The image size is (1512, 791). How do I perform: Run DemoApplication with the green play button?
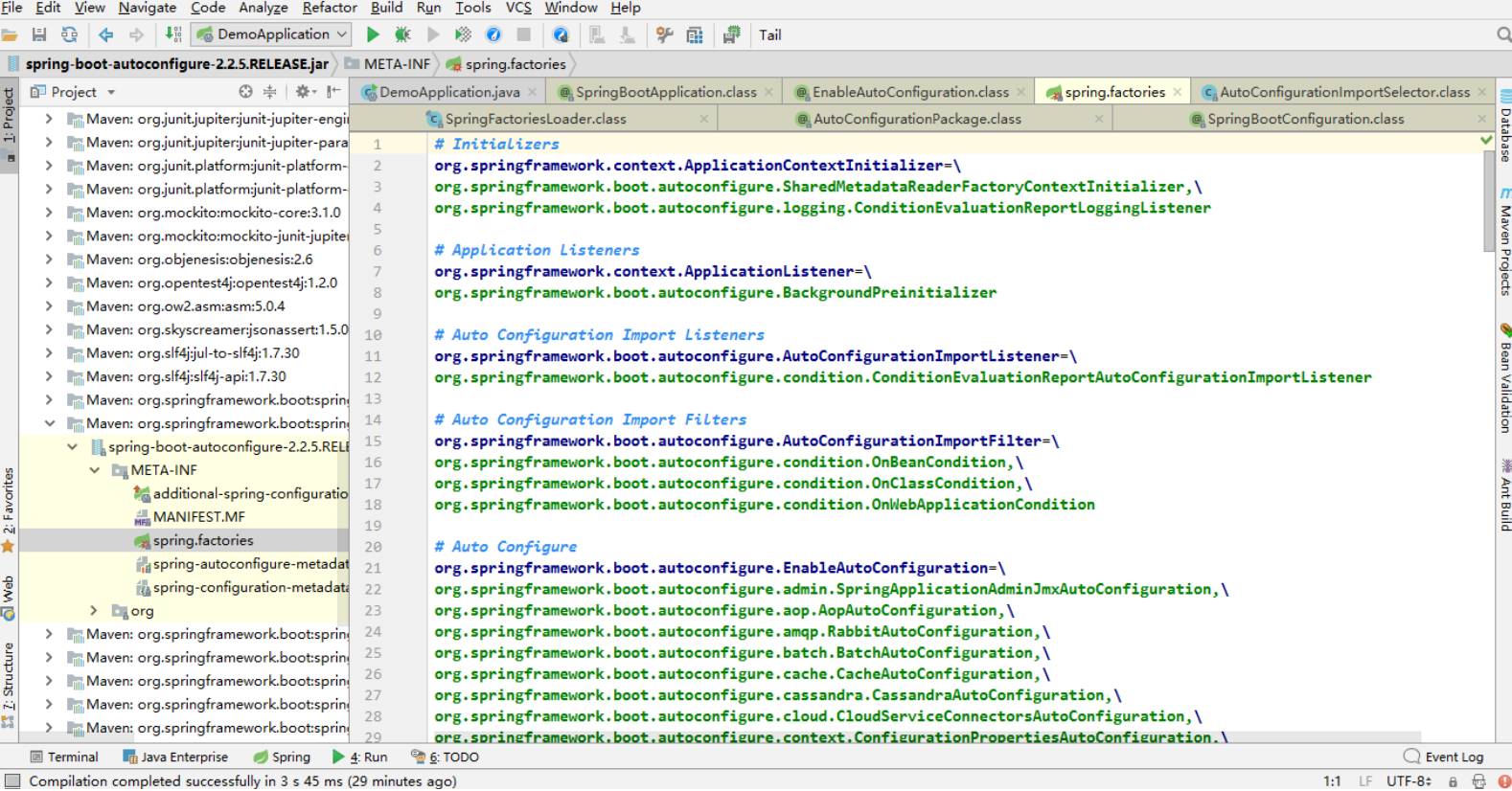pyautogui.click(x=373, y=34)
